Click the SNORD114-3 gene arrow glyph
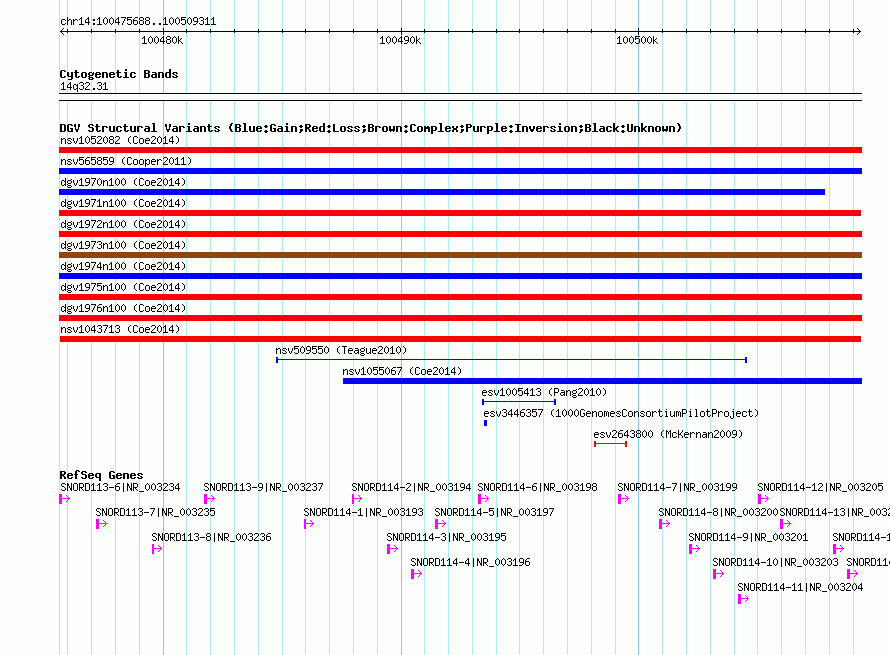This screenshot has width=890, height=655. [392, 549]
